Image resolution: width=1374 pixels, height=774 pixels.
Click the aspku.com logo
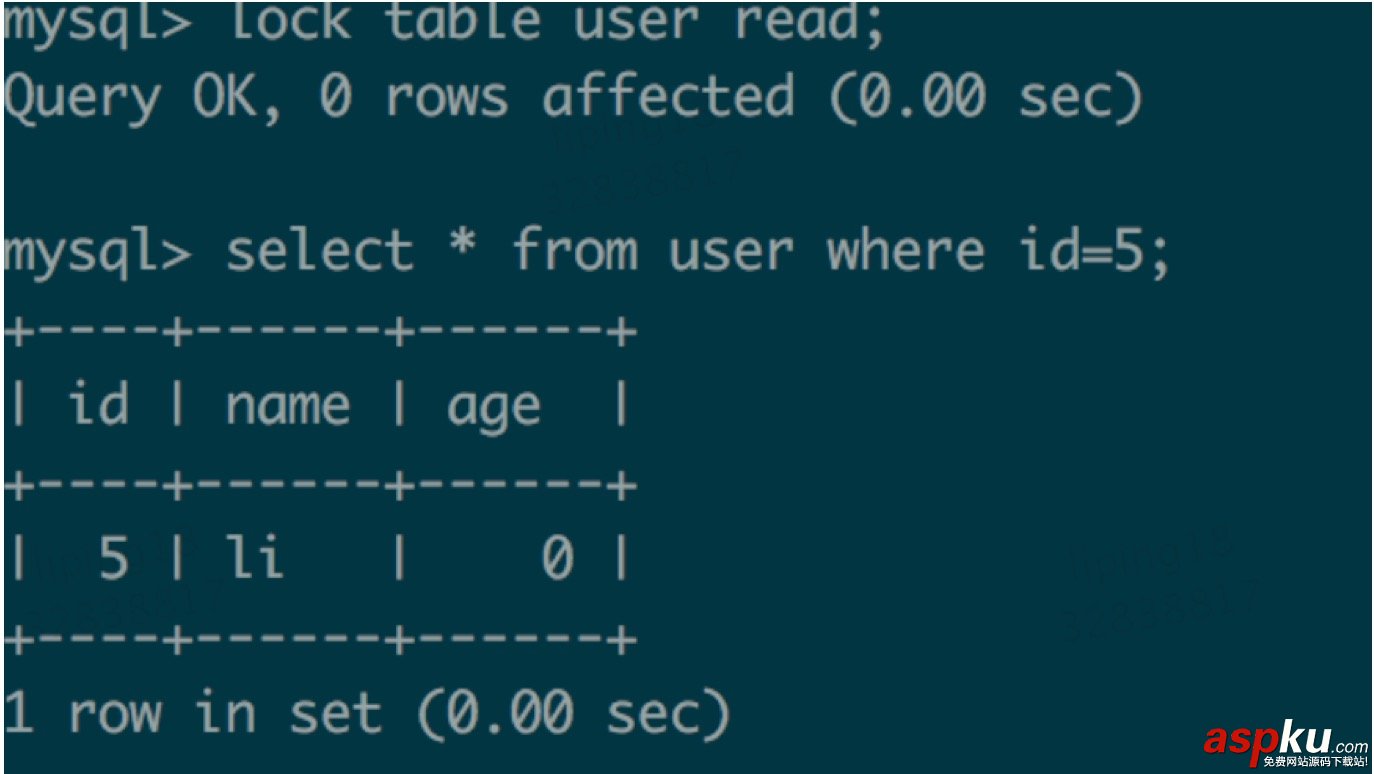coord(1285,740)
